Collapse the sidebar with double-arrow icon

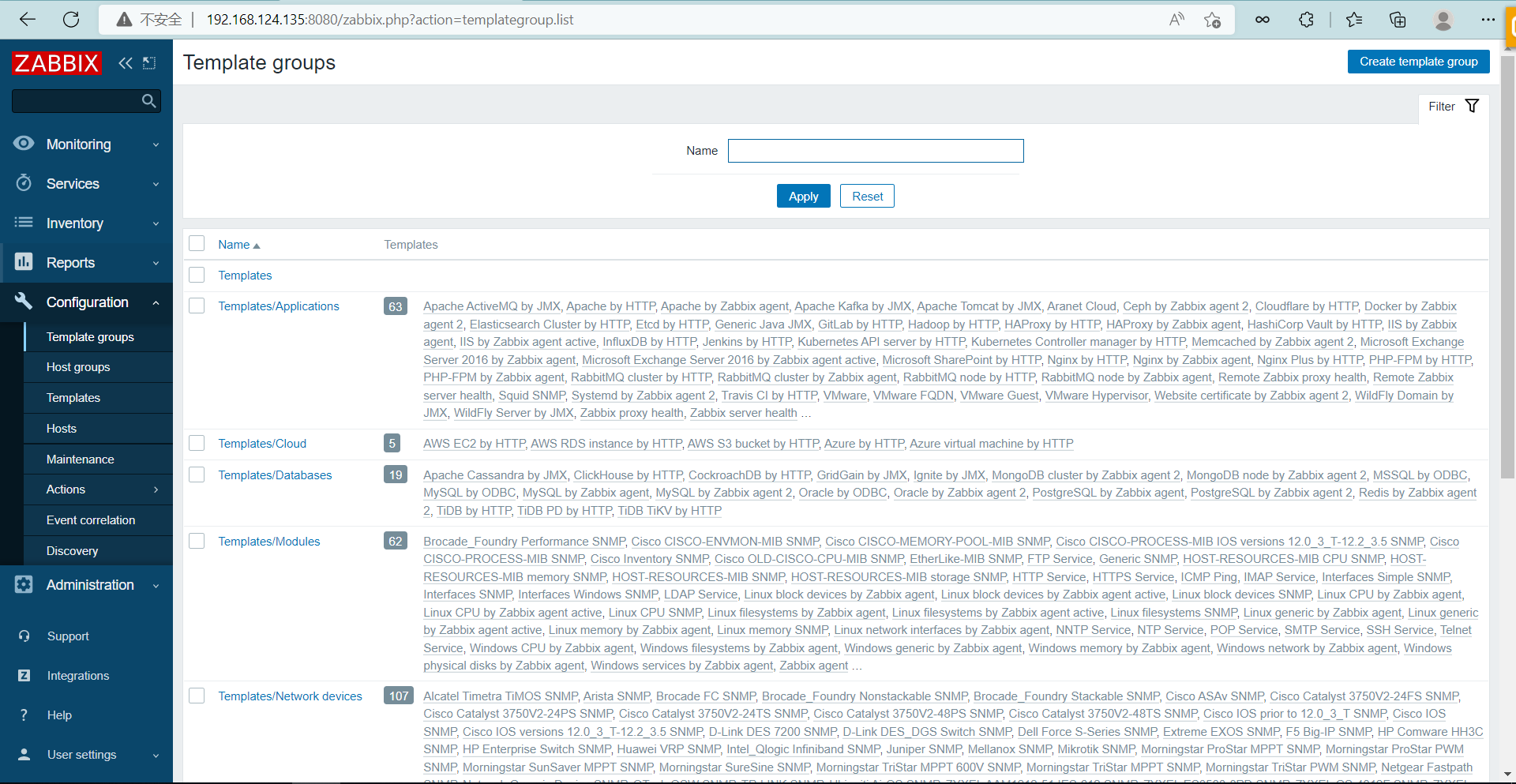point(126,63)
